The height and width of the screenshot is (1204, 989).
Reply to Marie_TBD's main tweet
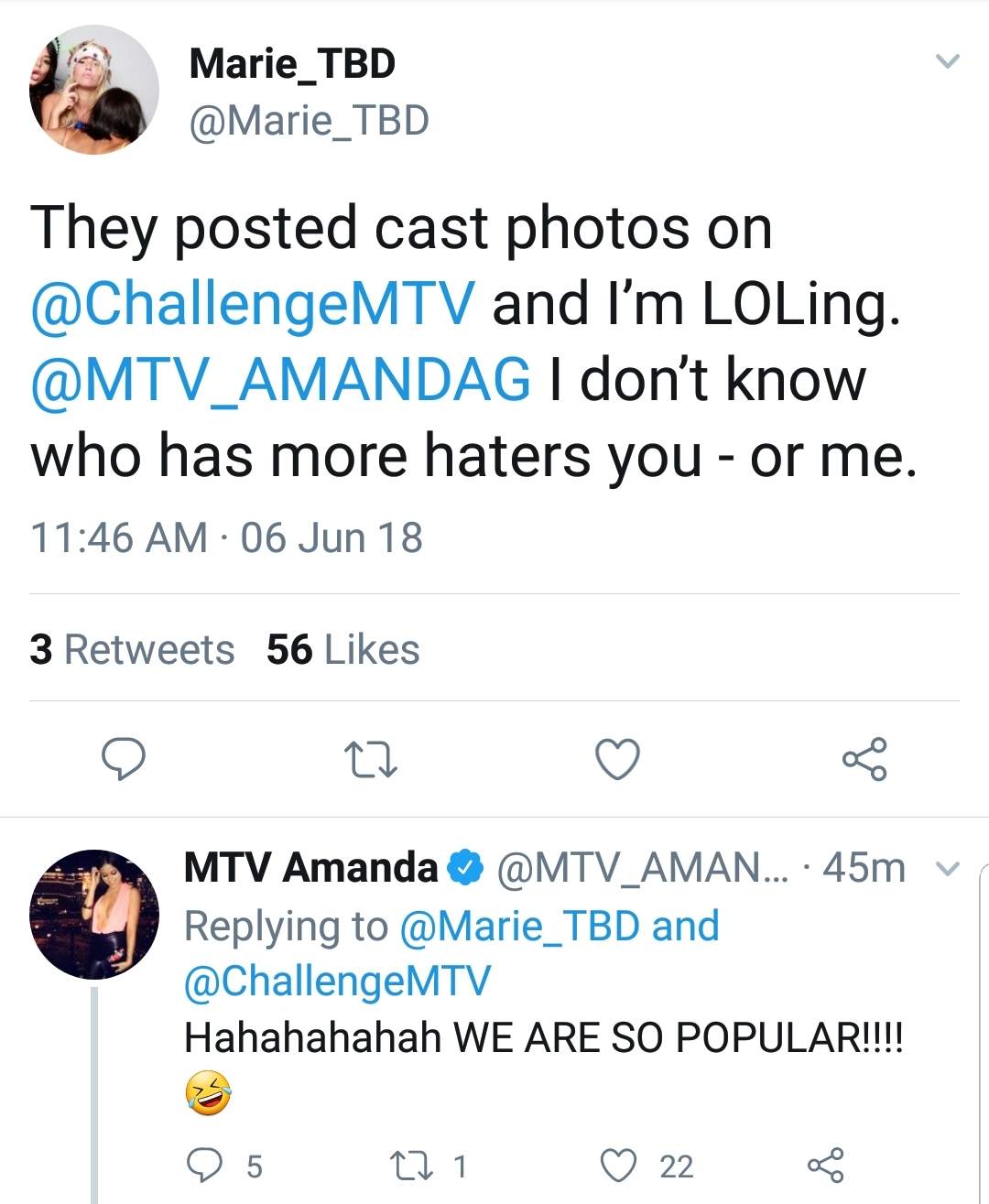pyautogui.click(x=123, y=759)
